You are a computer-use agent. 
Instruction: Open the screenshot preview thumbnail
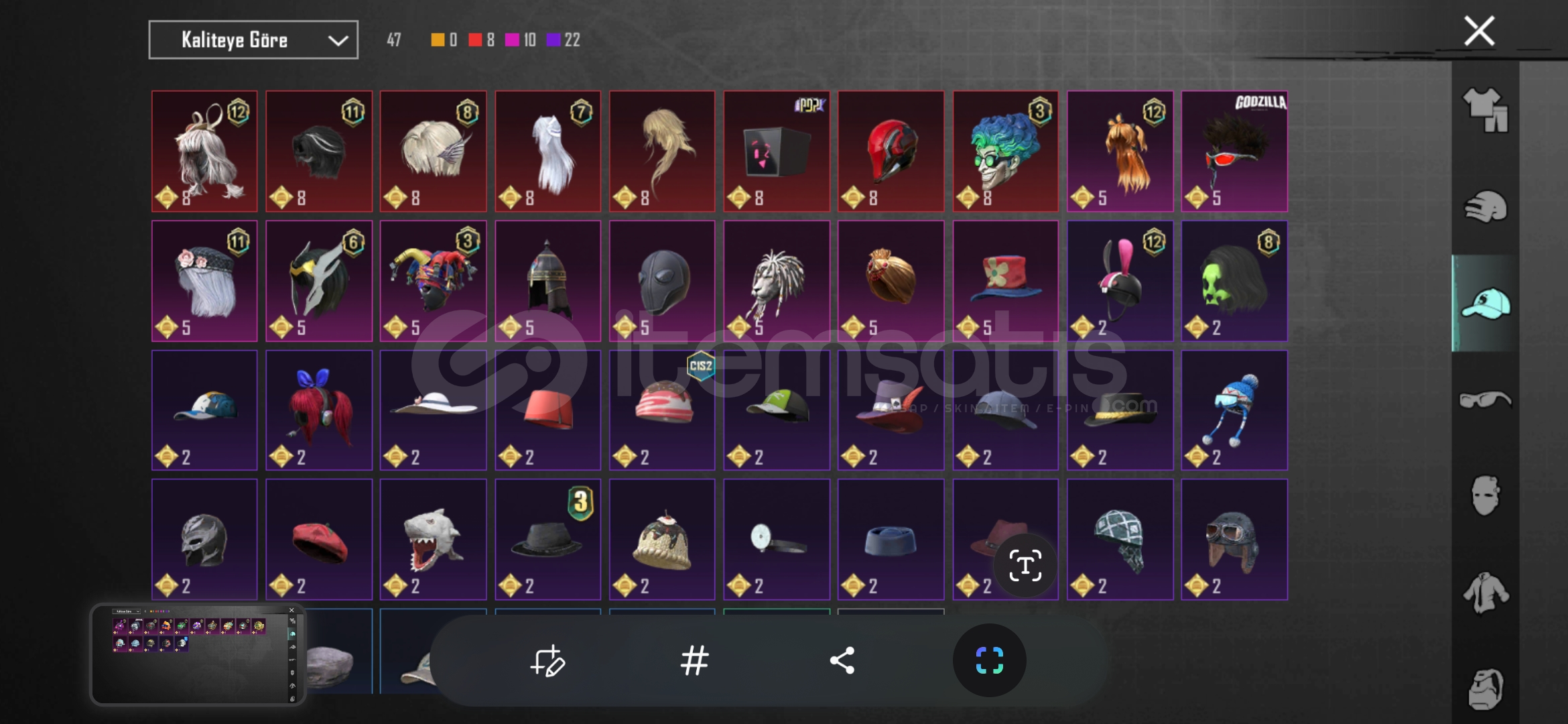pos(198,655)
